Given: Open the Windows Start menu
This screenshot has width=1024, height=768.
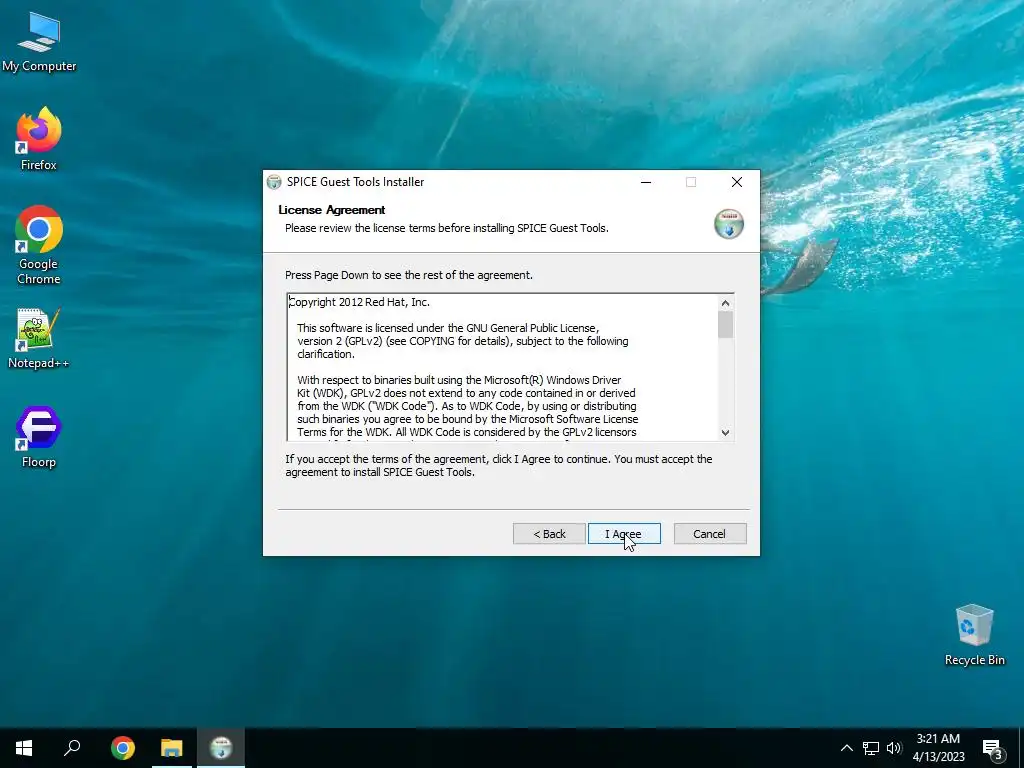Looking at the screenshot, I should tap(24, 748).
